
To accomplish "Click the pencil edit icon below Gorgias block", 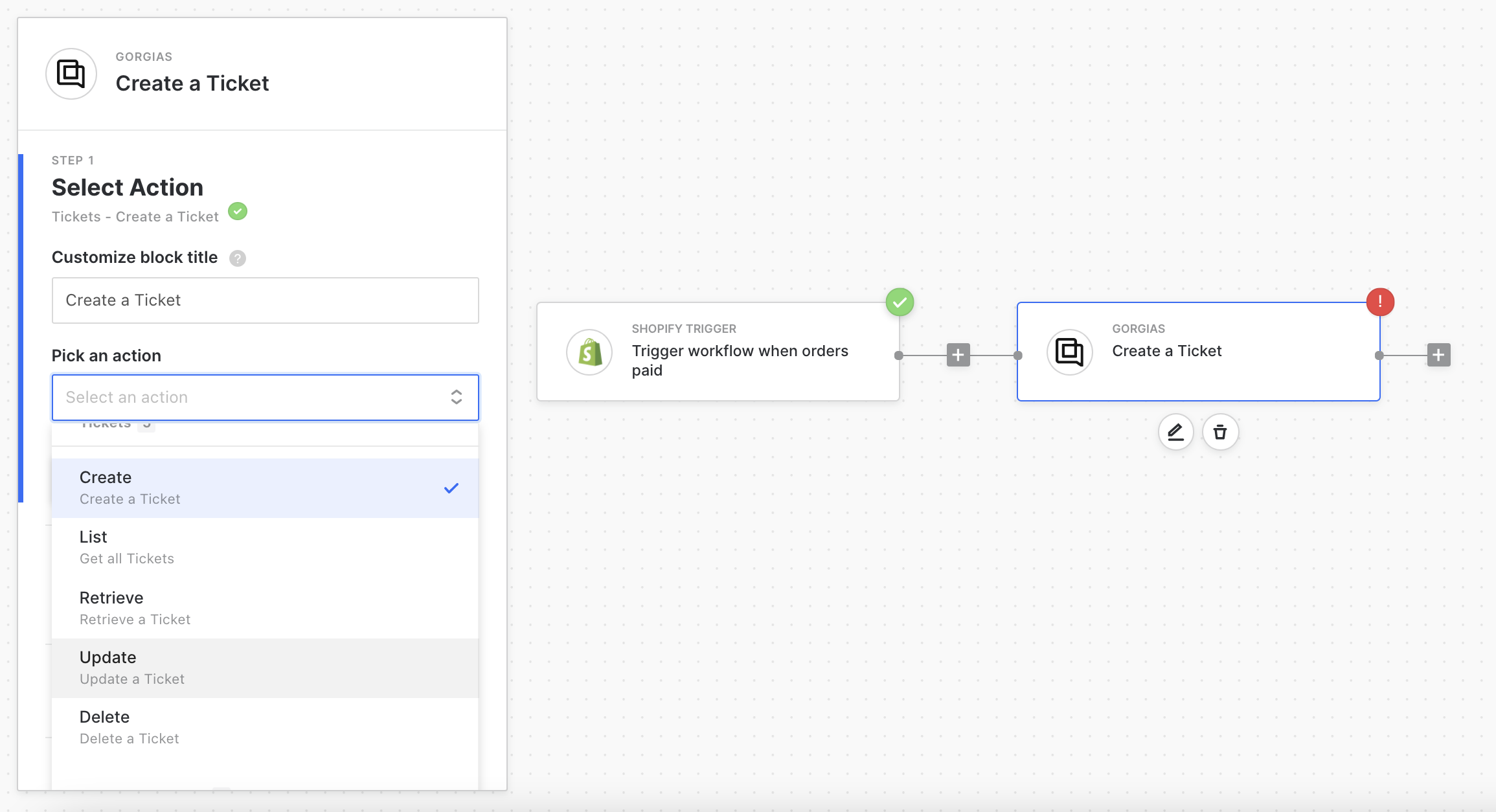I will coord(1175,432).
